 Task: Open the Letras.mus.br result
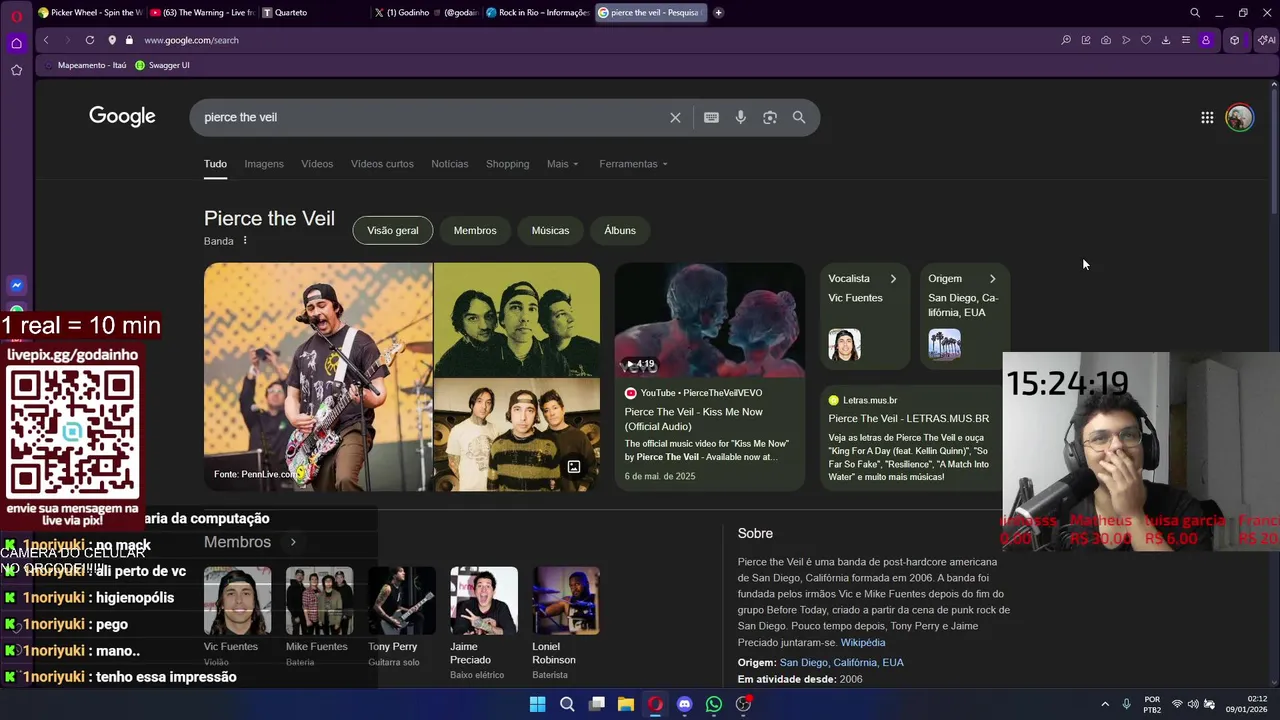(x=908, y=418)
